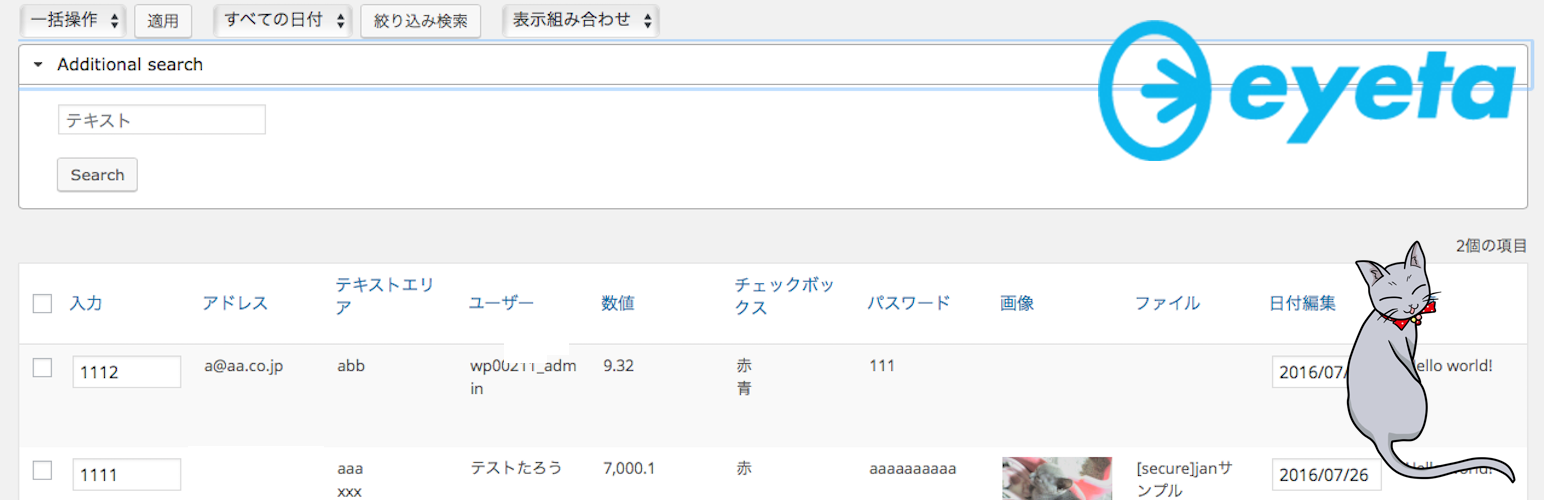
Task: Open the すべての日付 date filter dropdown
Action: [284, 20]
